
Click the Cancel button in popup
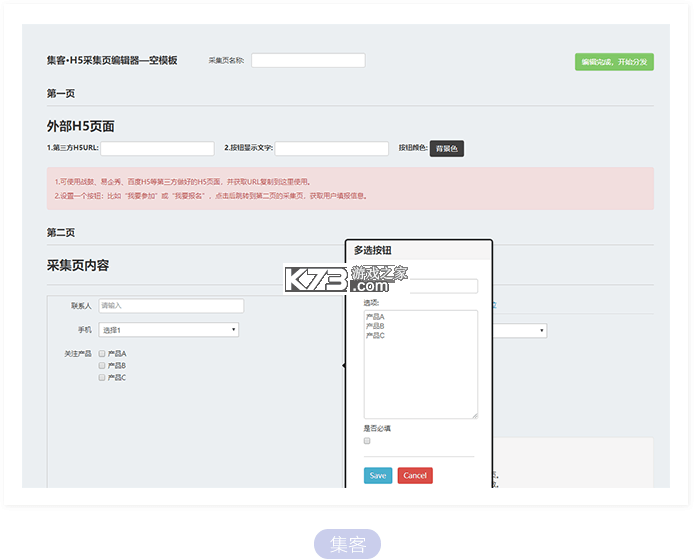(x=415, y=475)
